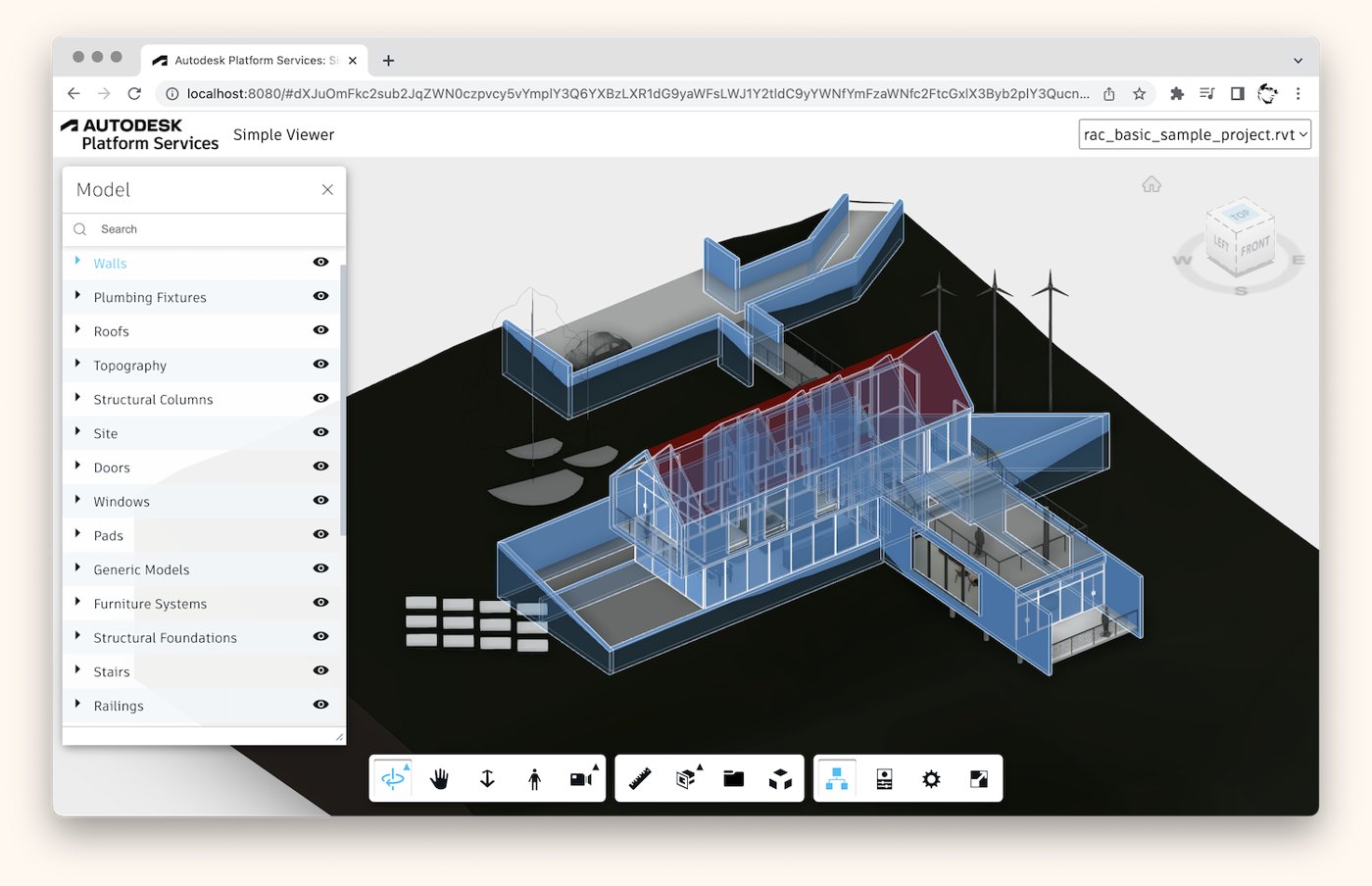
Task: Activate the Pan hand tool
Action: [x=440, y=779]
